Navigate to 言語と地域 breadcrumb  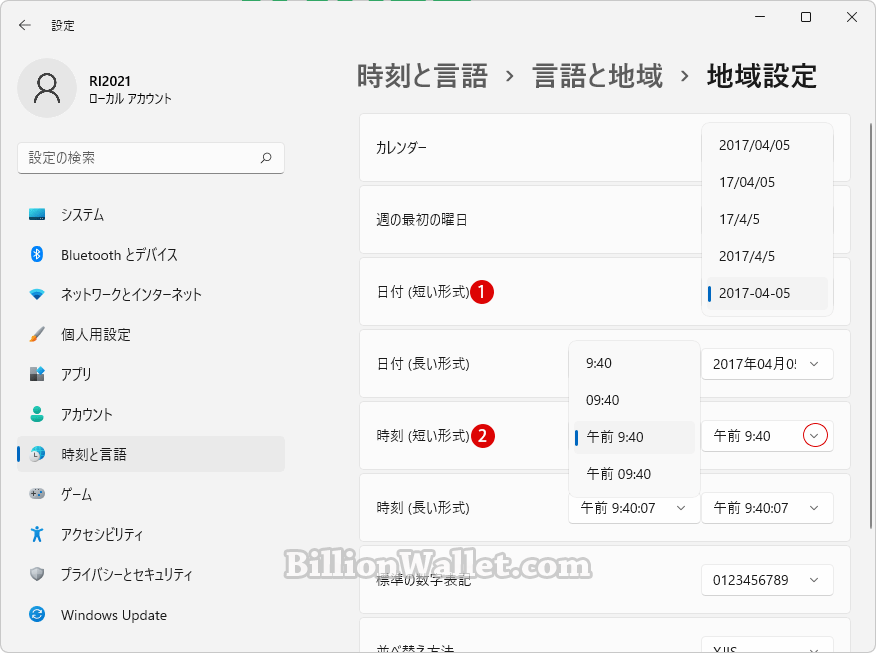(597, 76)
